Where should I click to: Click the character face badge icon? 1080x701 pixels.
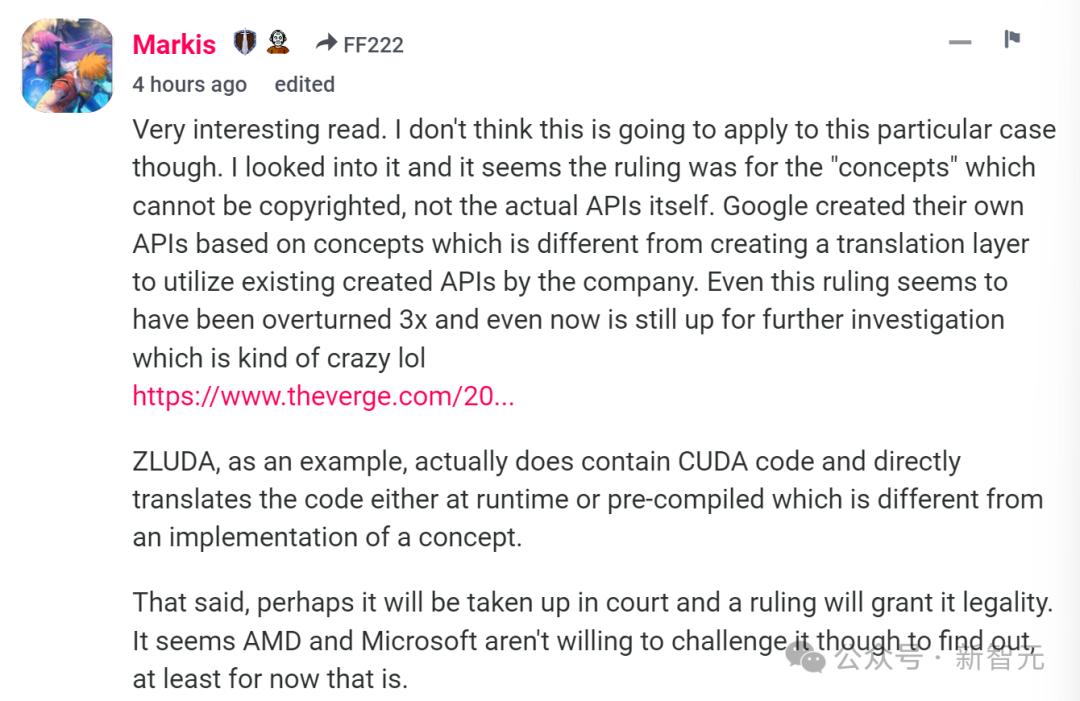tap(278, 42)
